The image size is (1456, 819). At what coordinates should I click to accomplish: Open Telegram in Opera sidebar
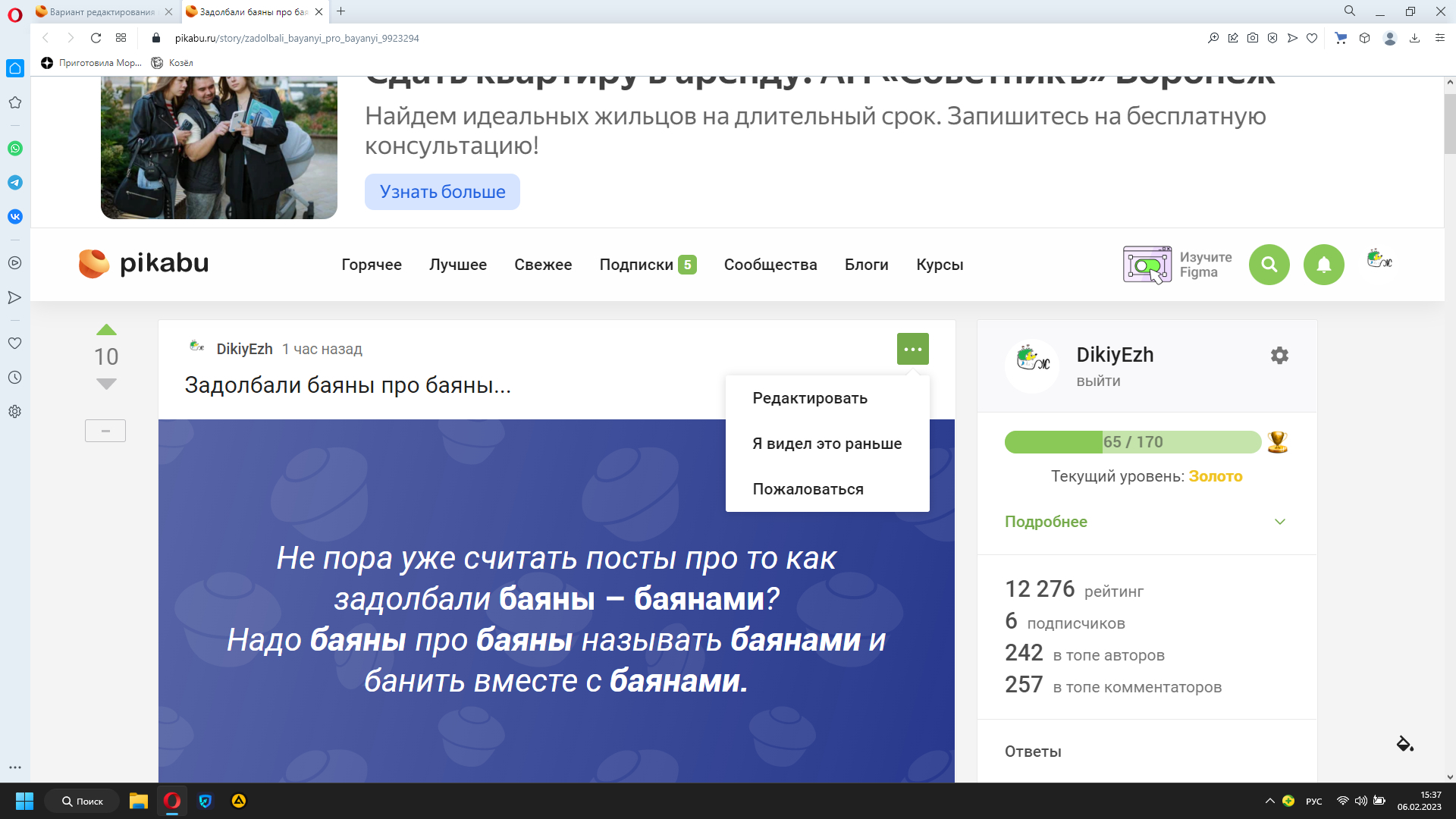click(15, 183)
